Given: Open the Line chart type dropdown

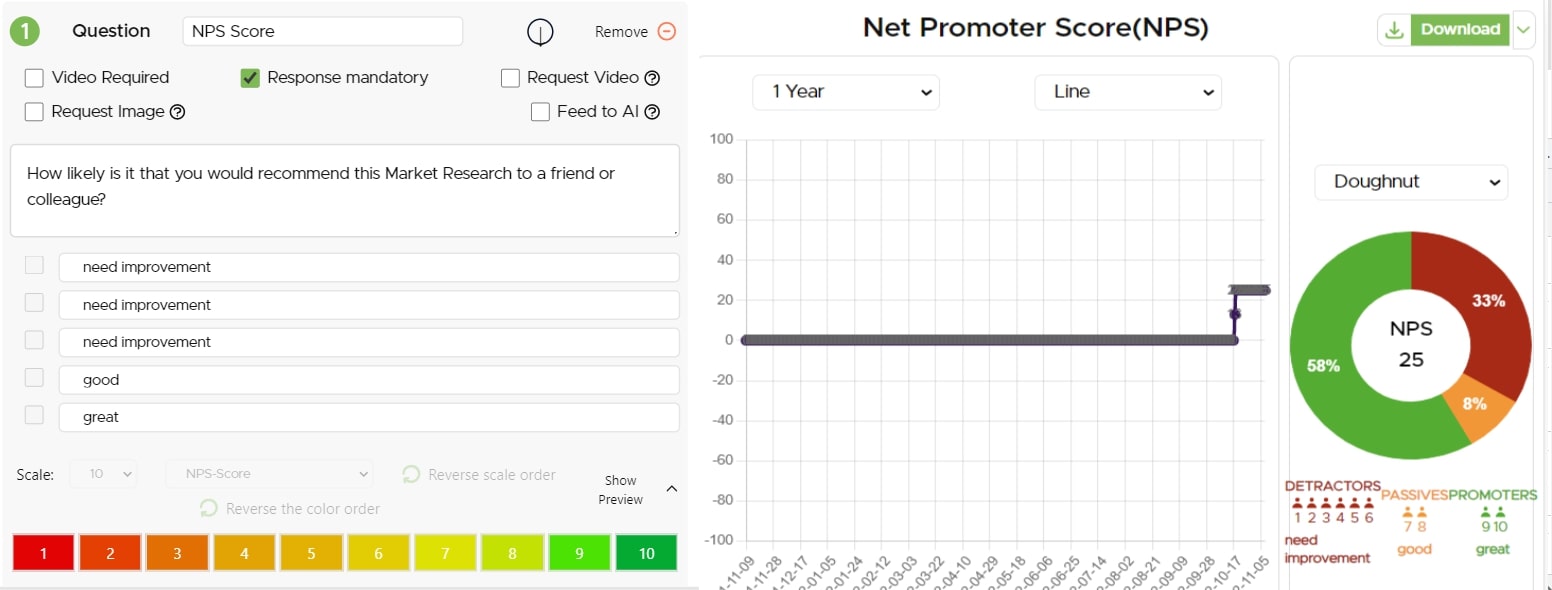Looking at the screenshot, I should (1128, 92).
